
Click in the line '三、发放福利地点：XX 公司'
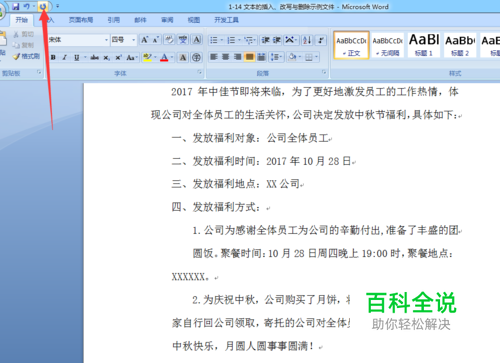pyautogui.click(x=237, y=184)
